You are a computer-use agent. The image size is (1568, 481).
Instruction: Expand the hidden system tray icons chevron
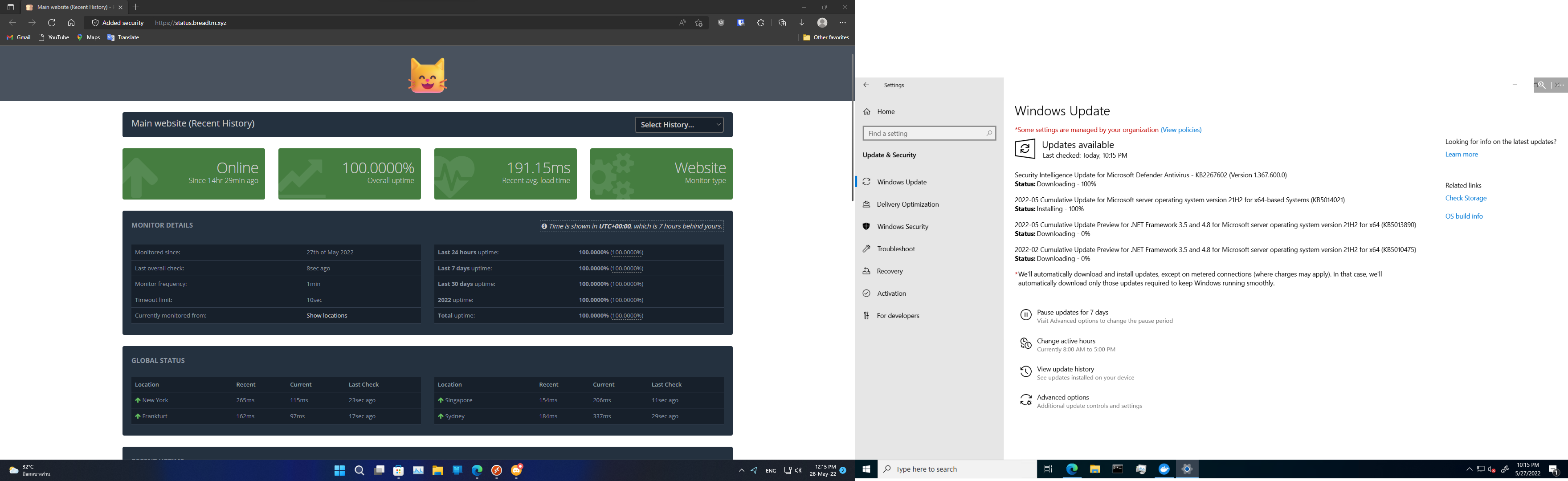[x=741, y=470]
